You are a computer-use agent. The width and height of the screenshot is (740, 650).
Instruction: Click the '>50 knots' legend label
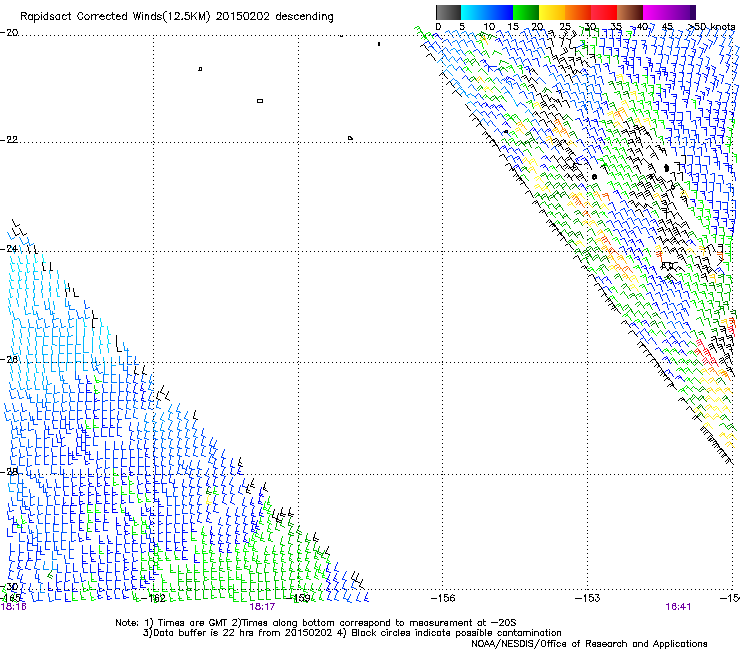711,27
